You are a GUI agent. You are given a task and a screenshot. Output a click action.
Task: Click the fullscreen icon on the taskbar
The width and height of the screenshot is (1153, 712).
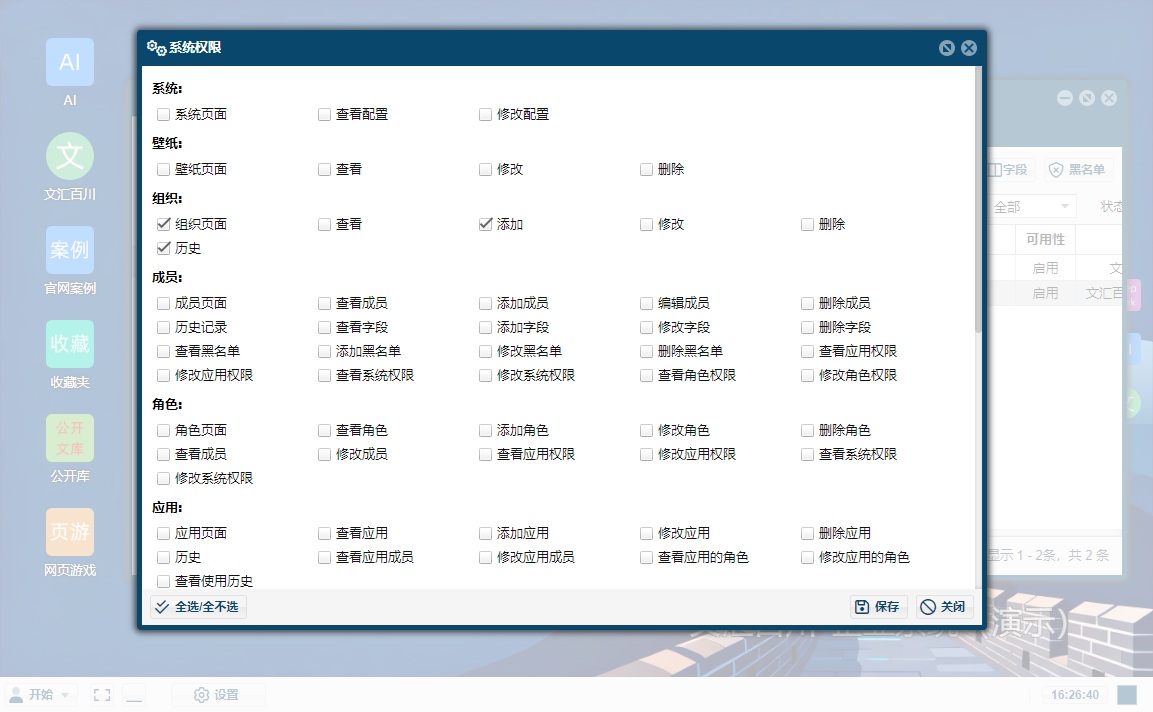(x=100, y=693)
